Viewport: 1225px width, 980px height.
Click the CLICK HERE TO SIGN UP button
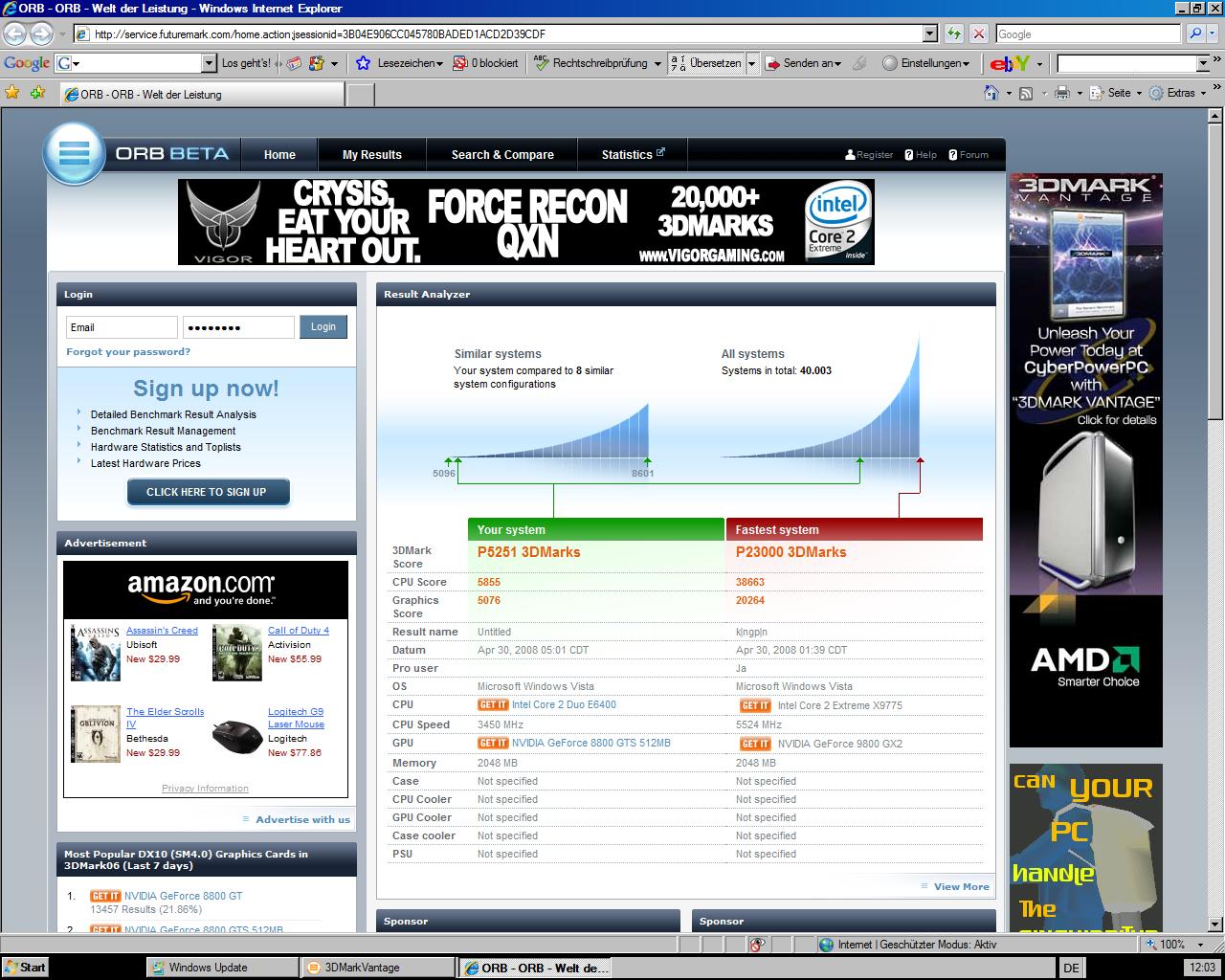(x=208, y=492)
